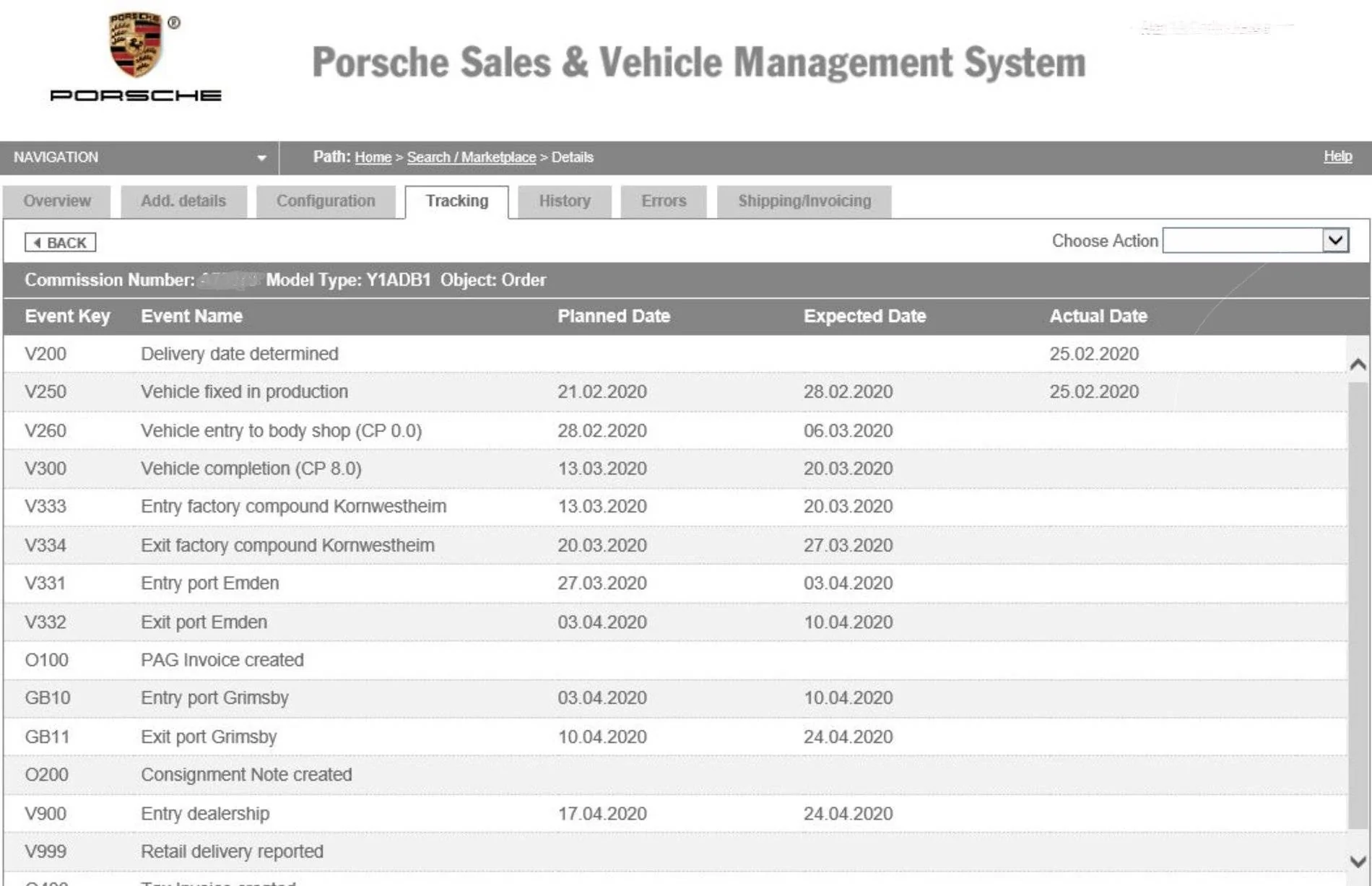Click the Porsche crest logo
Image resolution: width=1372 pixels, height=886 pixels.
coord(136,45)
